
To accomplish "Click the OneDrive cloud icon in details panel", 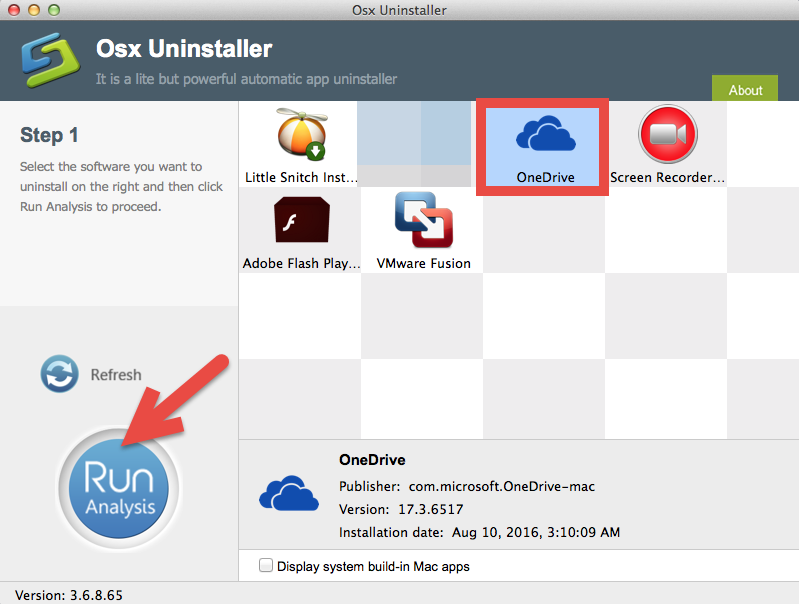I will click(x=289, y=493).
